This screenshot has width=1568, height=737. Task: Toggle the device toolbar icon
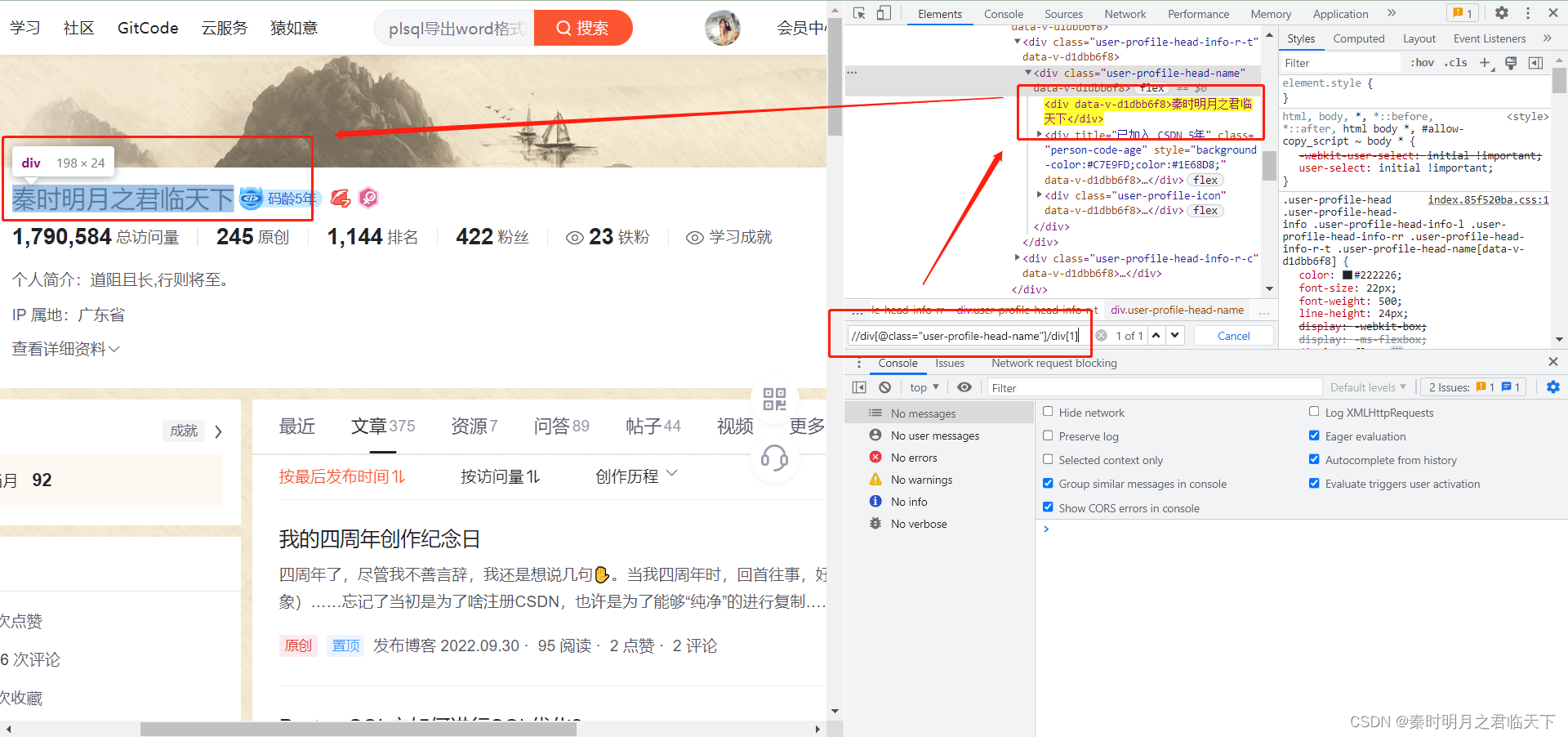[x=884, y=13]
